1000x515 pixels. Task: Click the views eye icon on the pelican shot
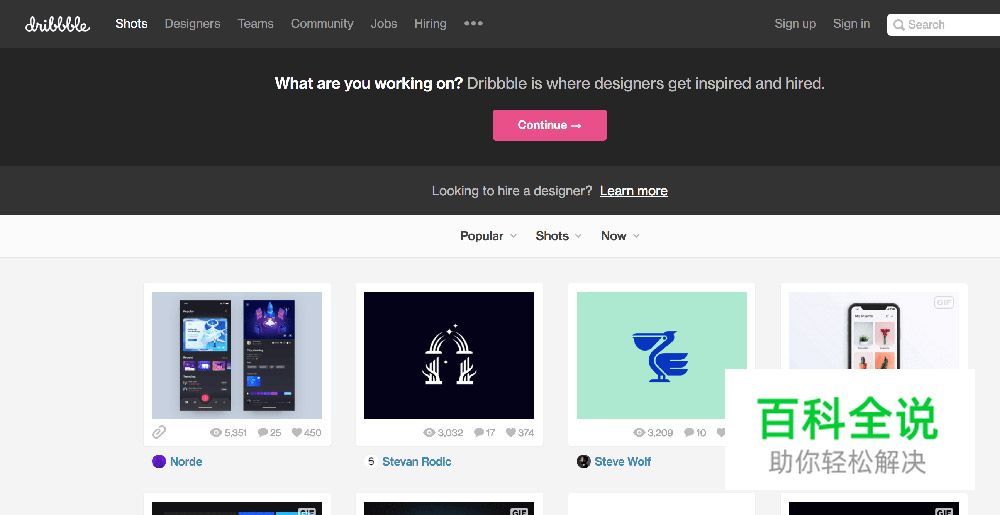pos(640,433)
